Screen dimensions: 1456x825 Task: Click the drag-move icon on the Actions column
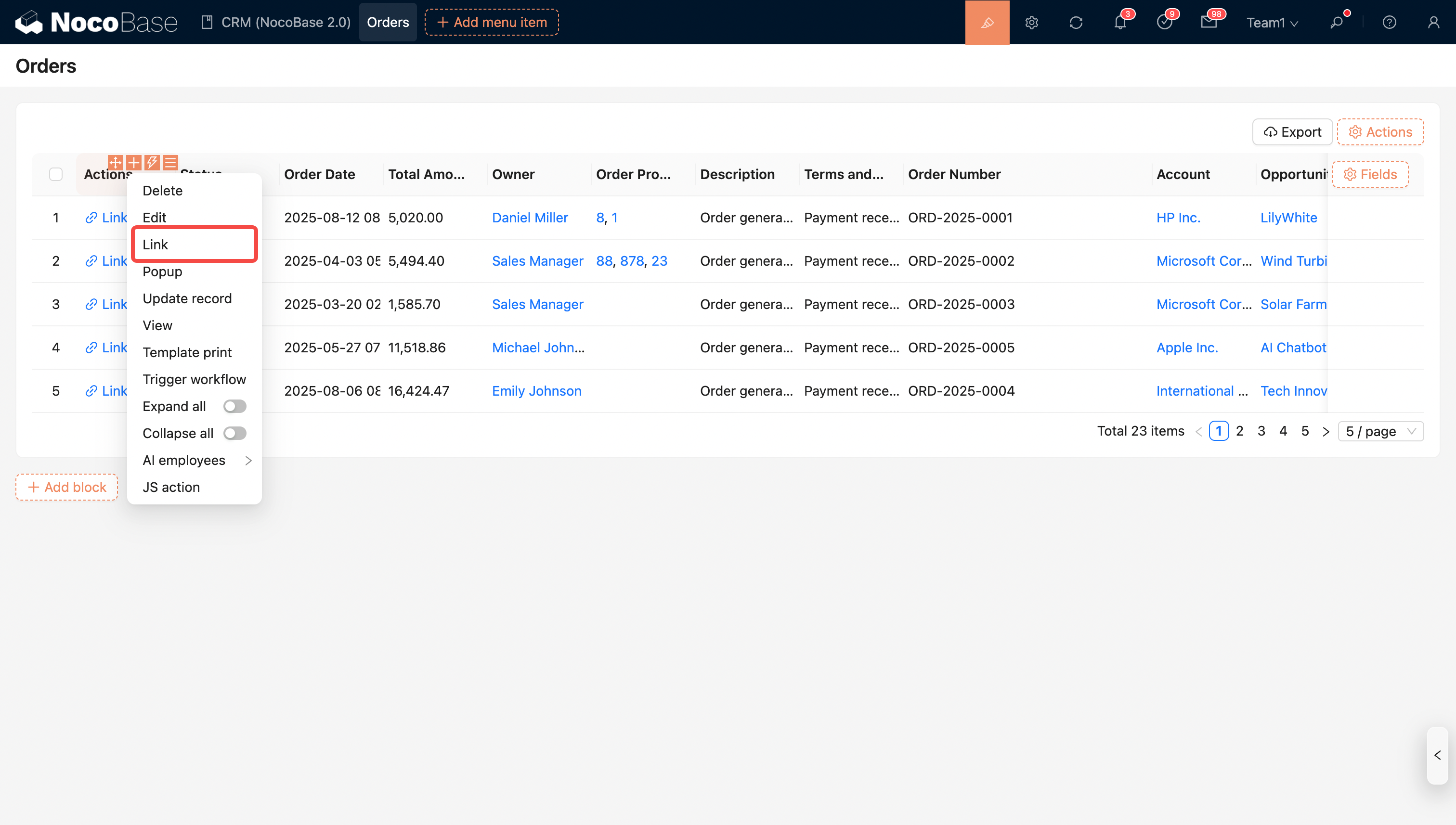point(115,163)
